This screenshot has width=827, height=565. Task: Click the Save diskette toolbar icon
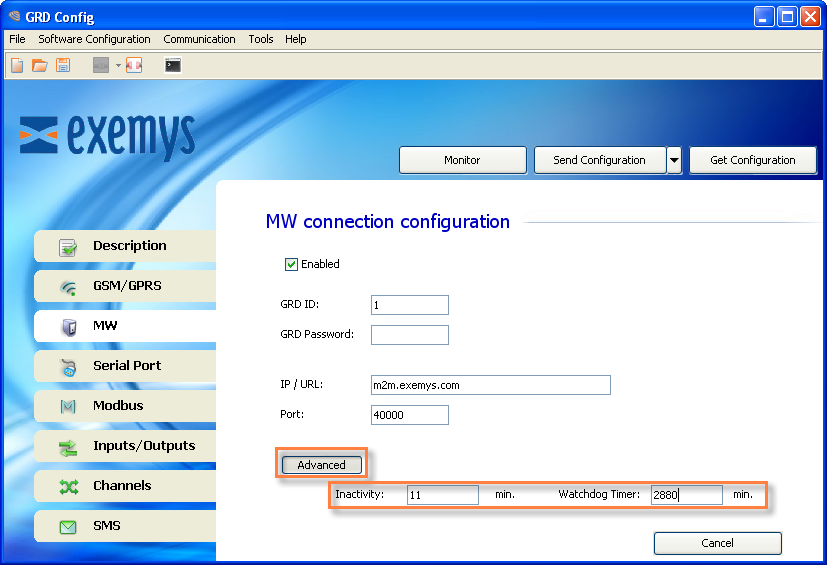[x=63, y=65]
